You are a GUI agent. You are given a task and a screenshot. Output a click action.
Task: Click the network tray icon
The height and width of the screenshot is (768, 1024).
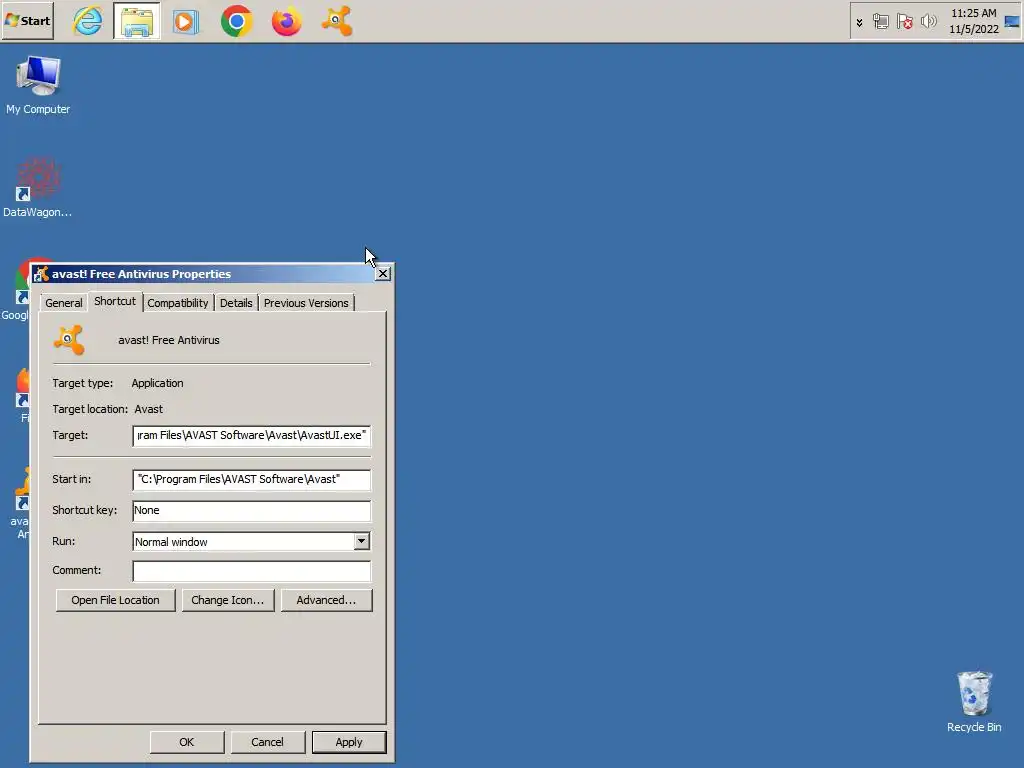(x=880, y=22)
